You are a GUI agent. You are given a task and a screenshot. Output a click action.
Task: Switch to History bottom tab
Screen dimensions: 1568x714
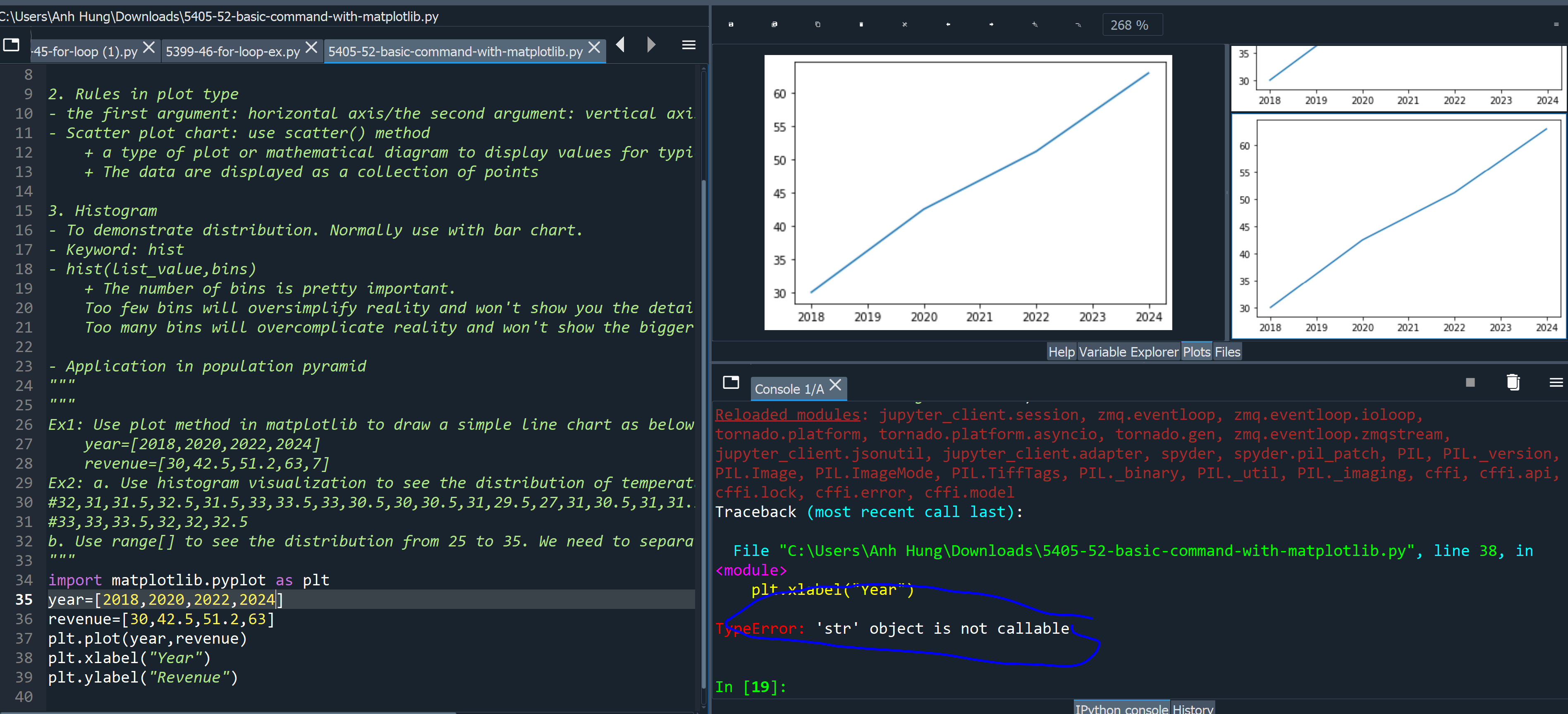pos(1193,709)
